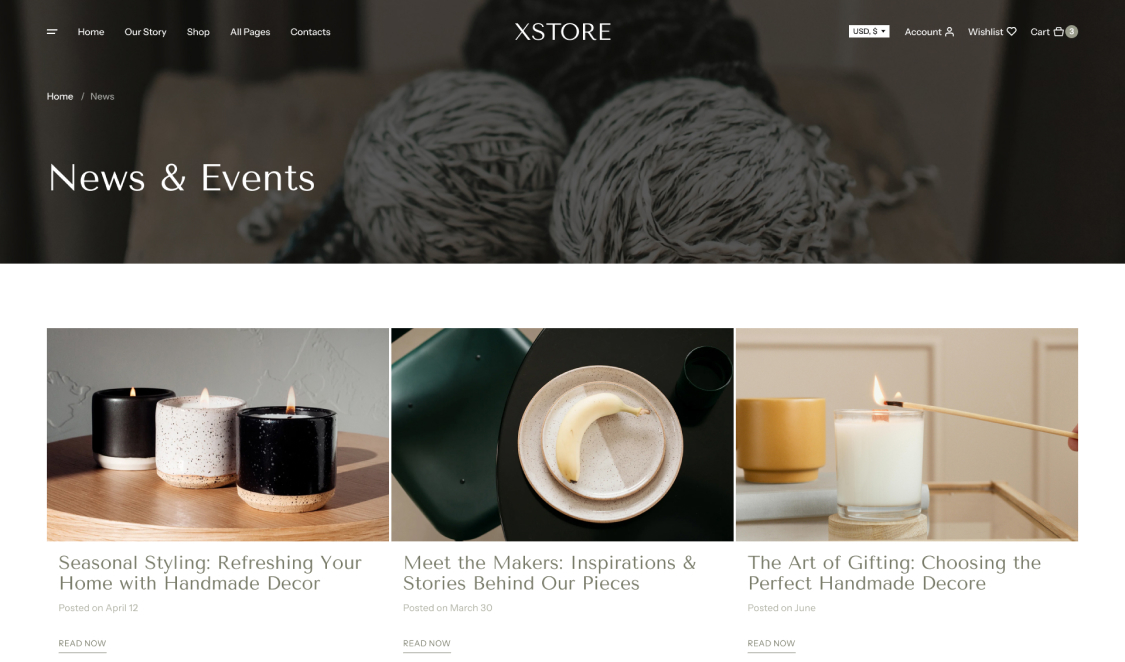This screenshot has width=1125, height=662.
Task: Click the cart item count badge
Action: click(x=1071, y=32)
